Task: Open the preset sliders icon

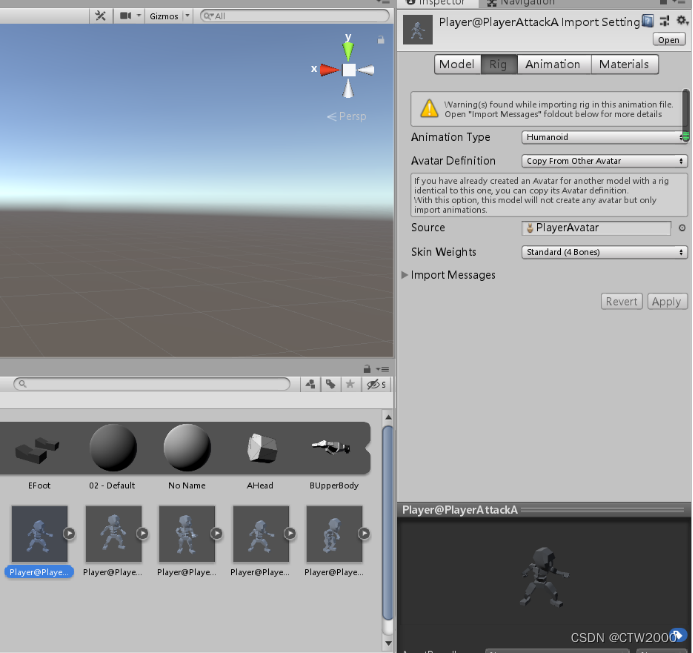Action: point(664,21)
